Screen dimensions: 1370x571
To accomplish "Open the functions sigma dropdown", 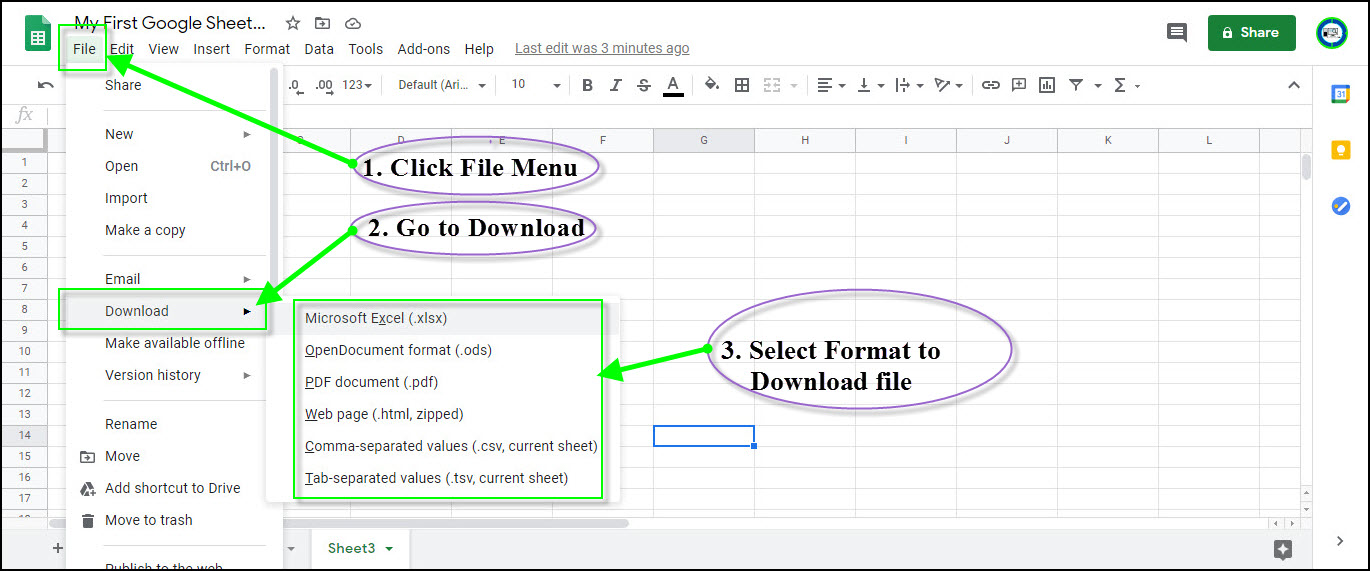I will click(1126, 85).
